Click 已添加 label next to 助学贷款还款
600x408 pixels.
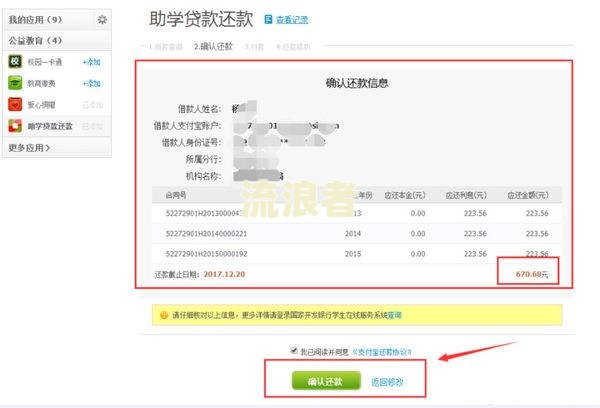click(x=92, y=126)
